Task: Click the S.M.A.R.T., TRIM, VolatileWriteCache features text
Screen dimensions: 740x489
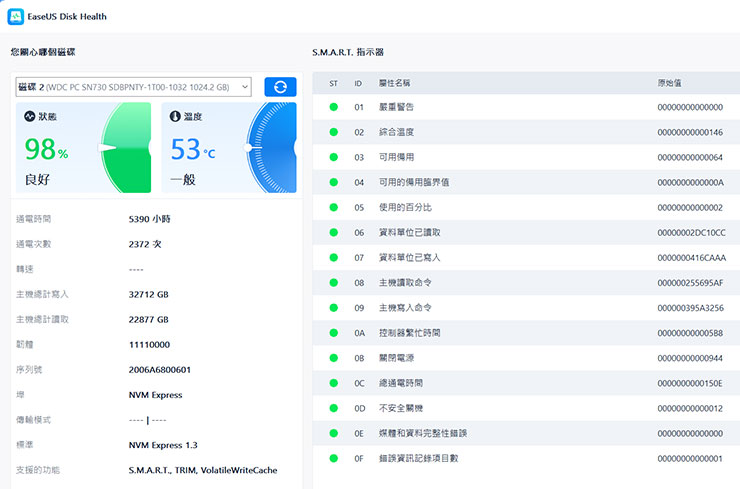Action: (203, 470)
